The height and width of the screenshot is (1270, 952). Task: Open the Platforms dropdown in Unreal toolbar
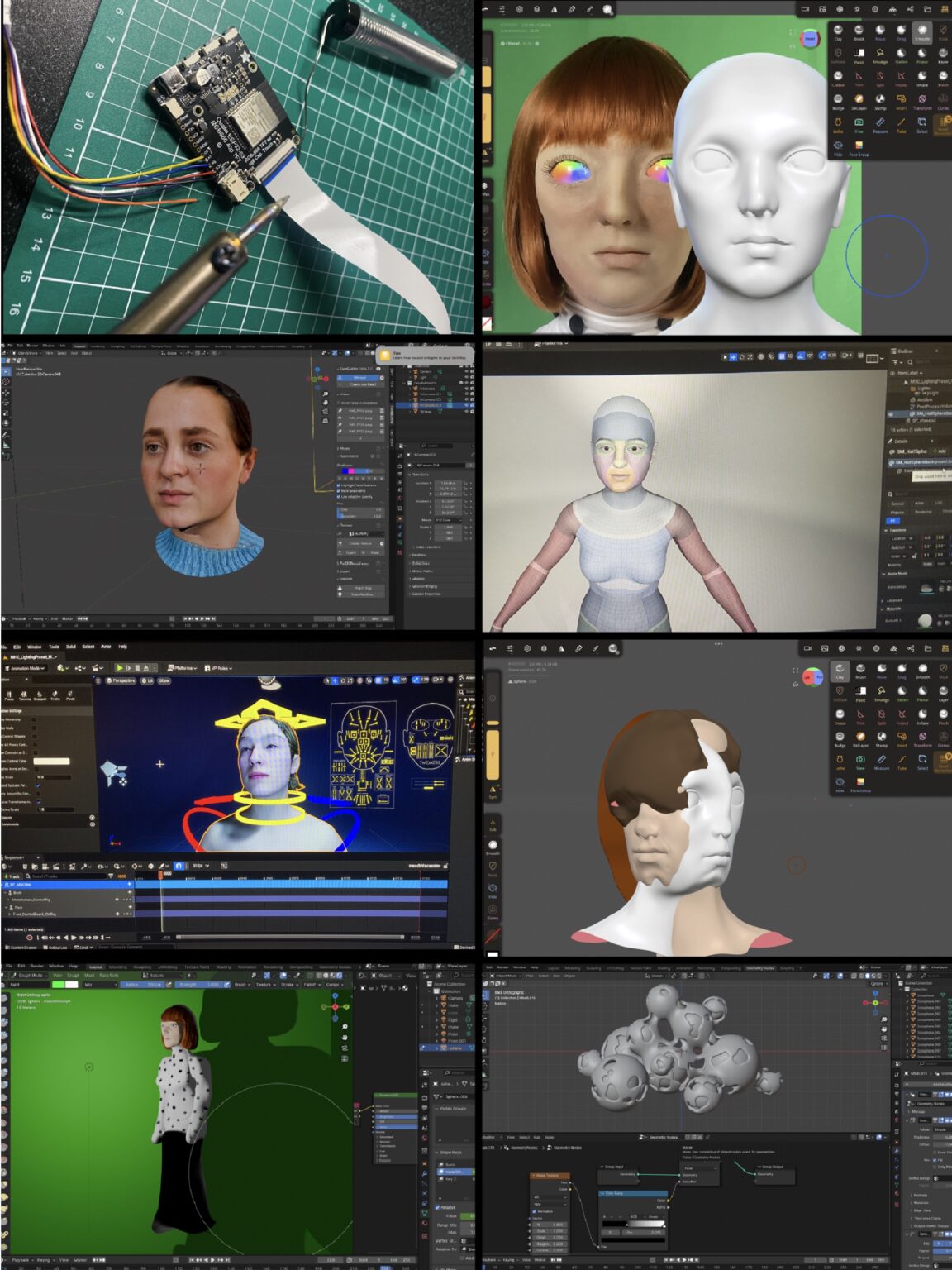click(182, 667)
